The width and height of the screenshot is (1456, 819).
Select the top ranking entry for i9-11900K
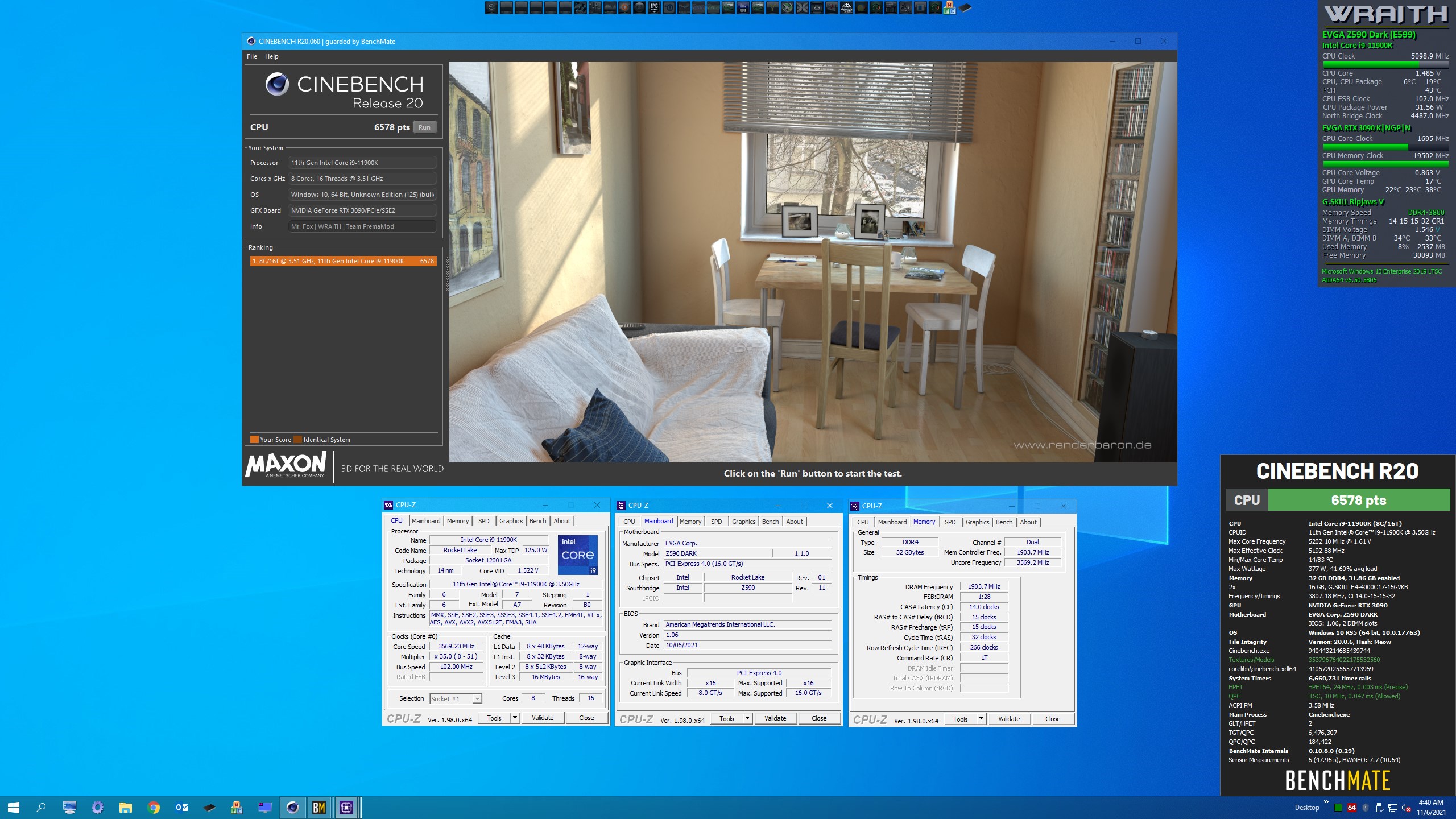(x=343, y=261)
